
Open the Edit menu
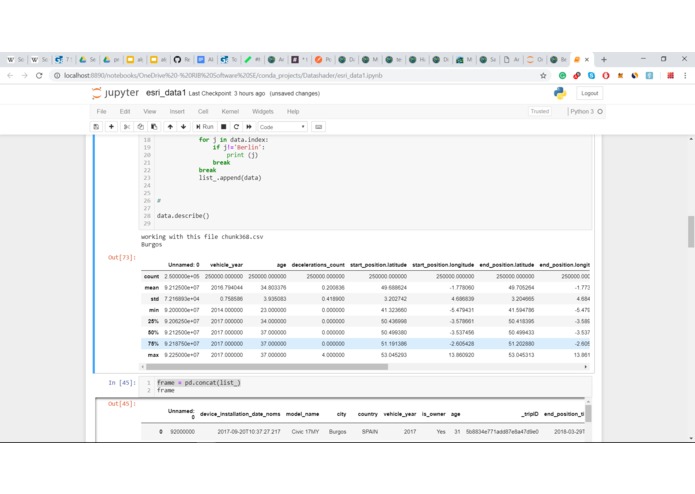(x=125, y=112)
